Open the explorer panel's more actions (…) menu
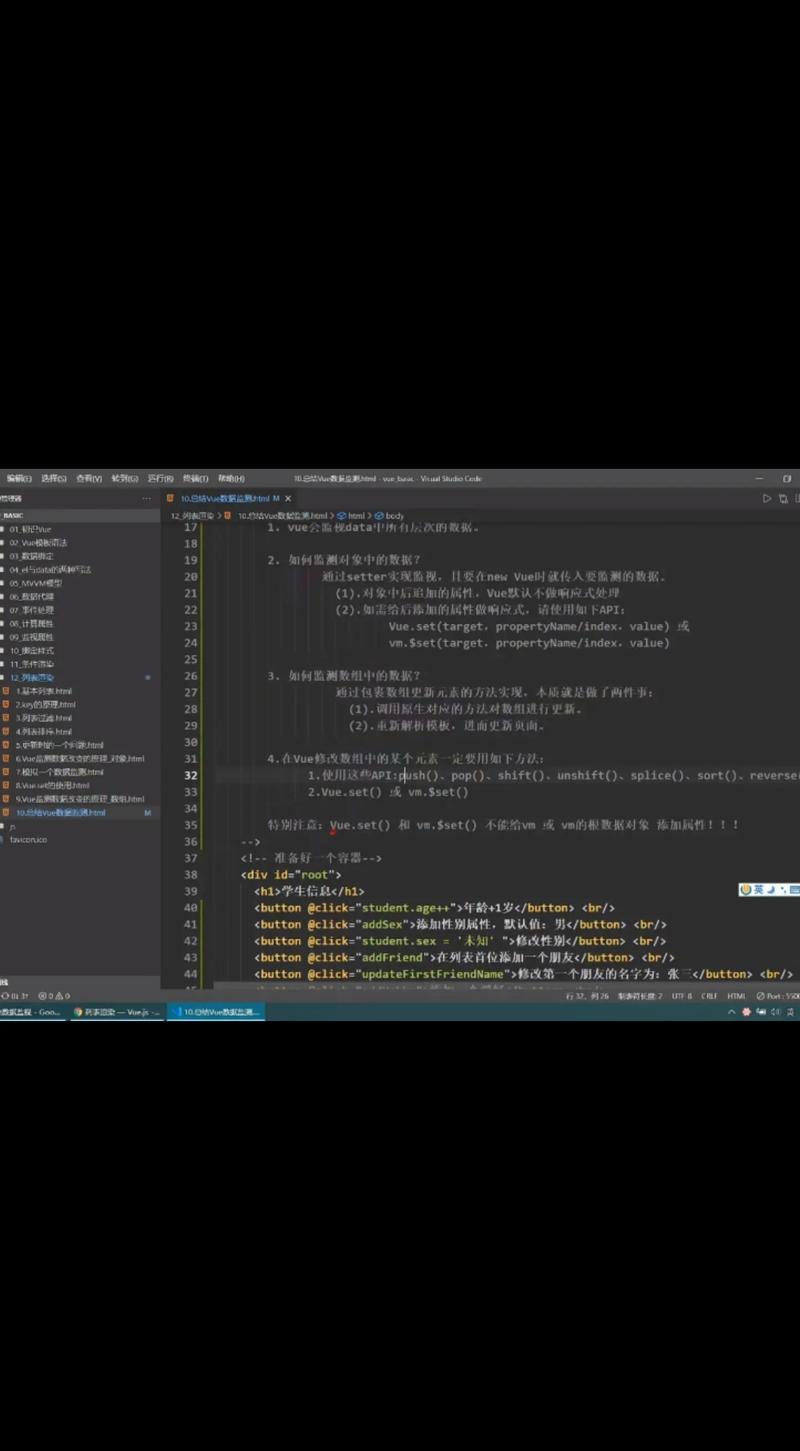The height and width of the screenshot is (1451, 800). pos(147,498)
